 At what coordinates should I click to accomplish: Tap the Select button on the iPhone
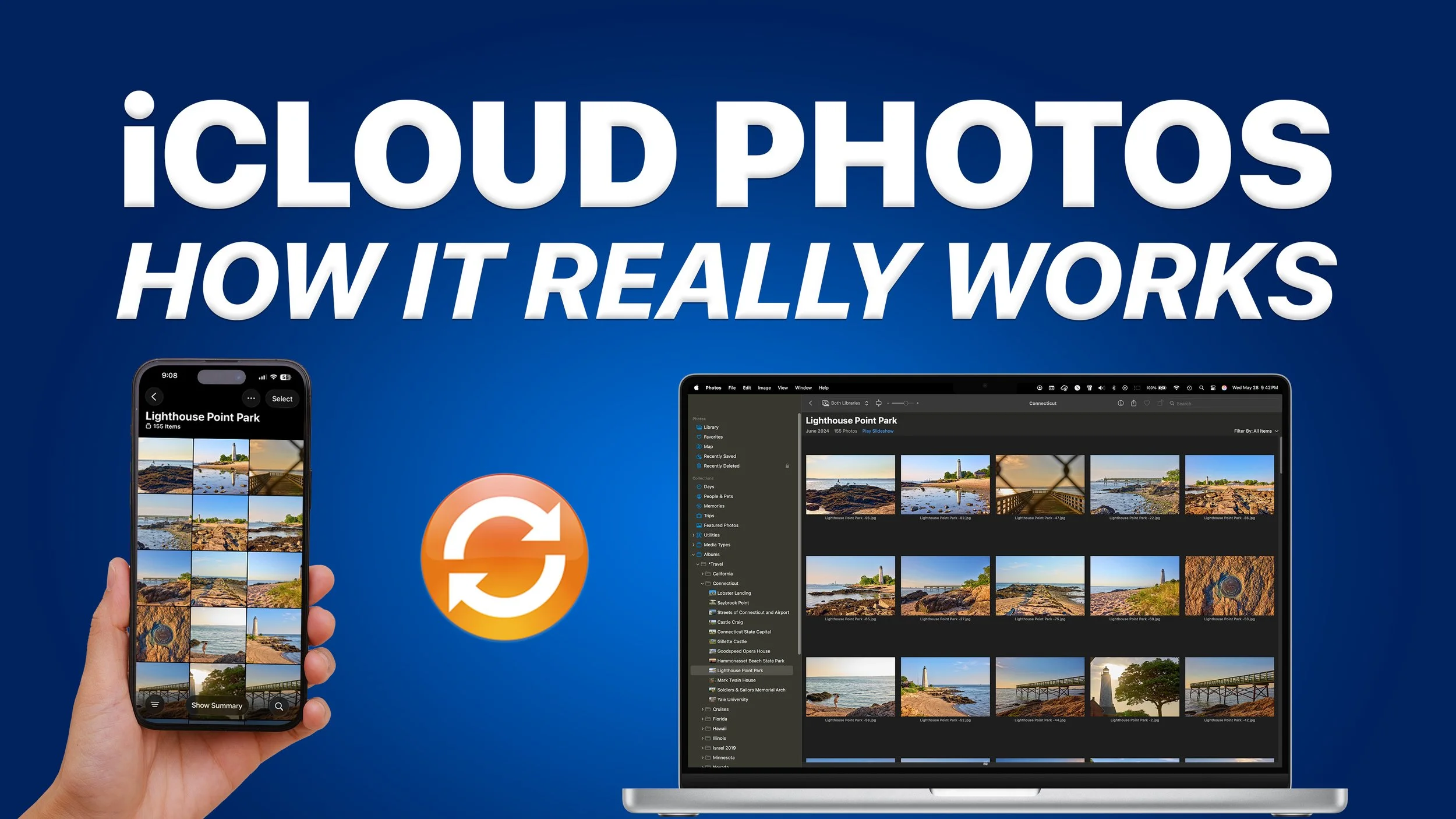click(282, 399)
